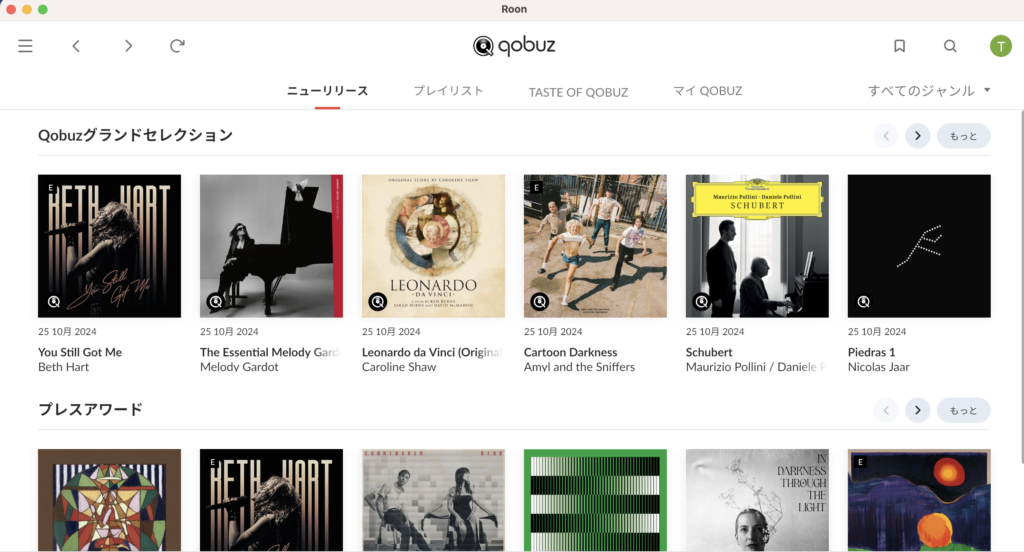This screenshot has width=1024, height=552.
Task: Go back with the left arrow
Action: point(76,46)
